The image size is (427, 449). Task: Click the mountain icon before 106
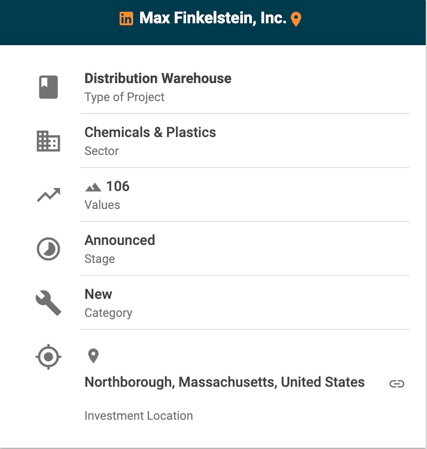pyautogui.click(x=93, y=187)
